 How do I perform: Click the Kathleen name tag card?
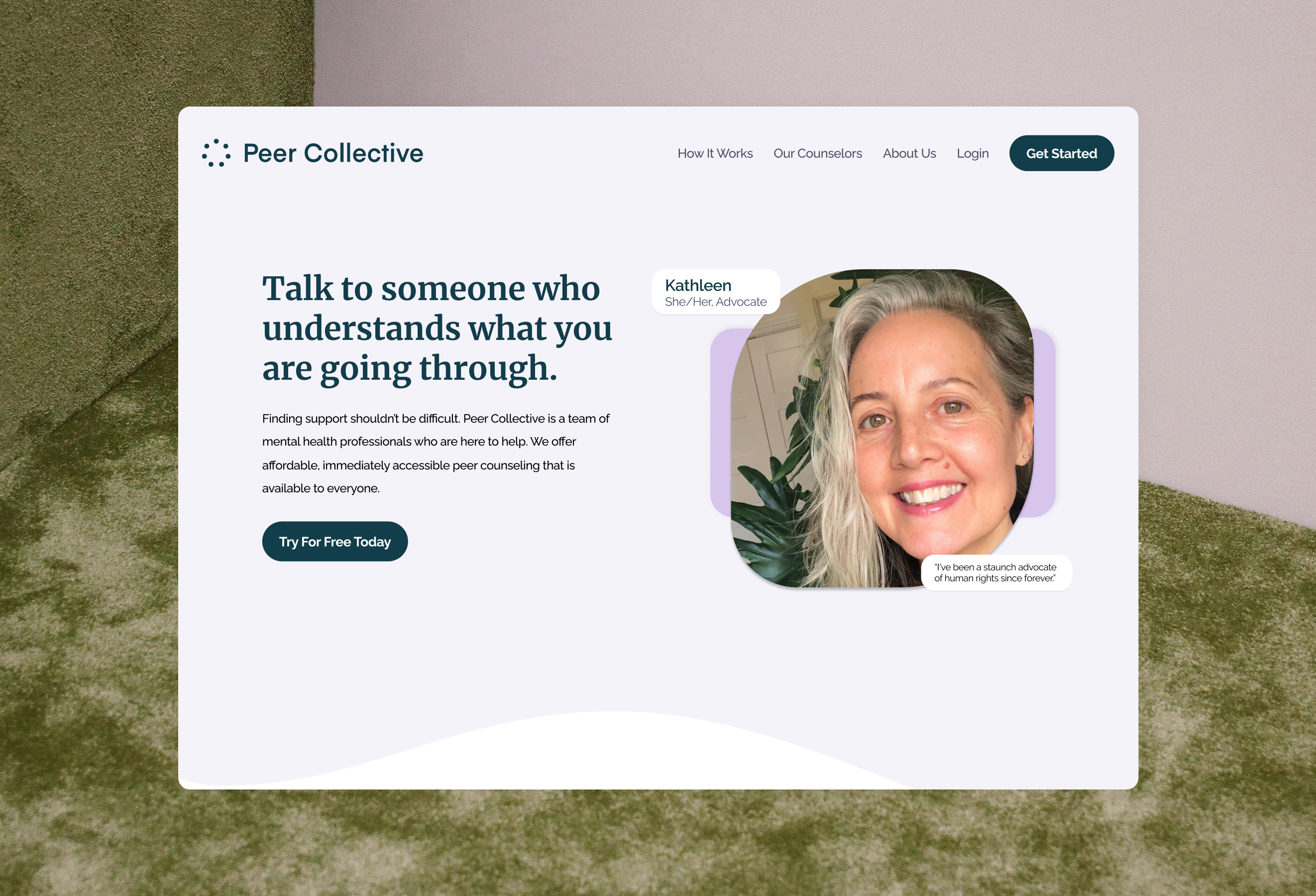pyautogui.click(x=716, y=292)
